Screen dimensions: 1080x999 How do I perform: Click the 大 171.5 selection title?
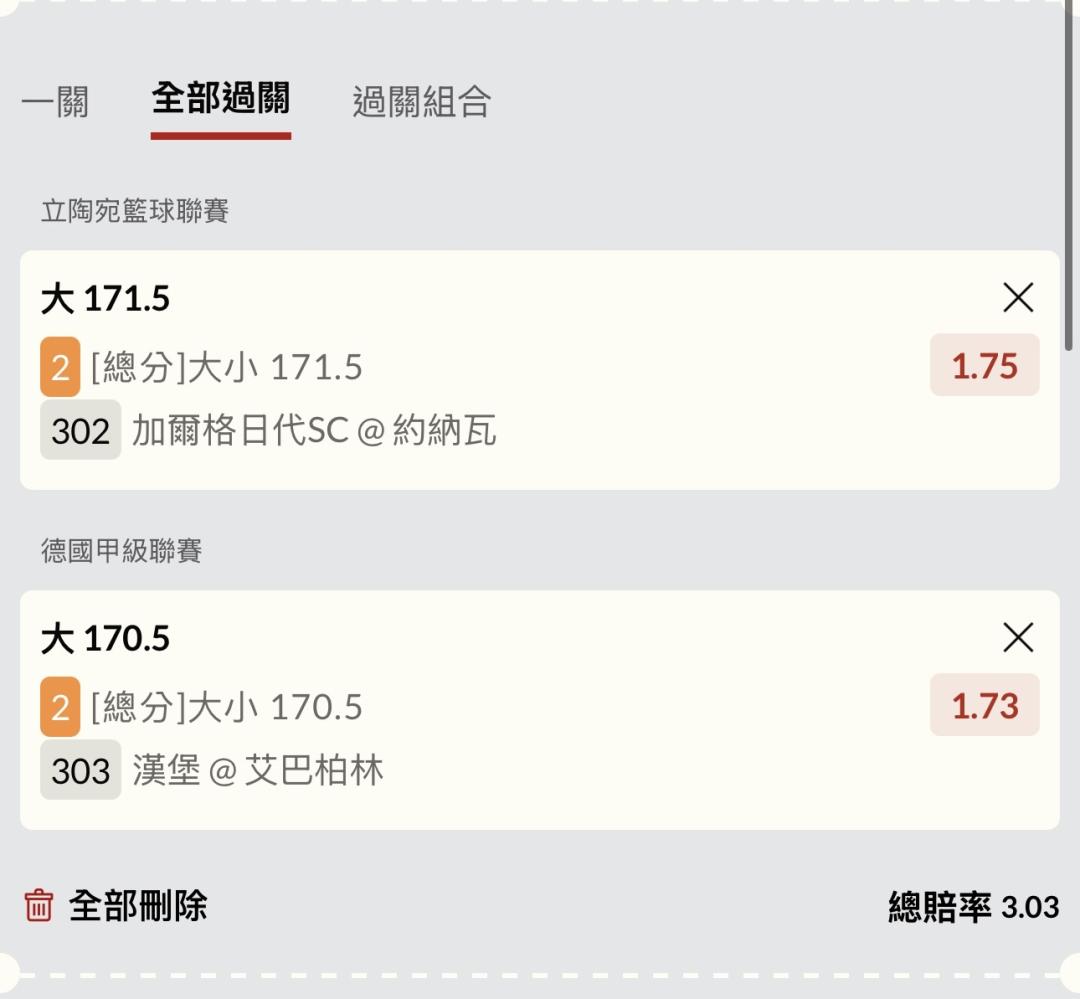(x=106, y=299)
